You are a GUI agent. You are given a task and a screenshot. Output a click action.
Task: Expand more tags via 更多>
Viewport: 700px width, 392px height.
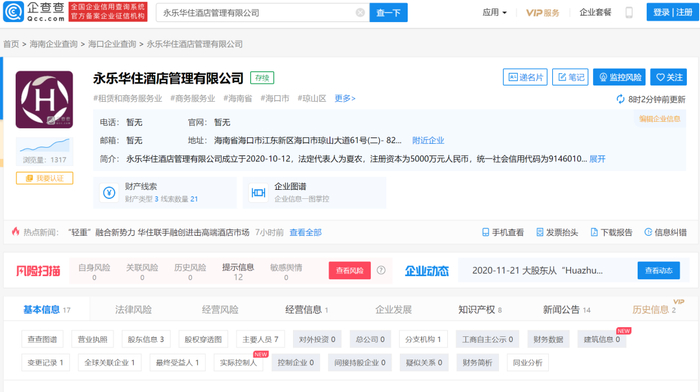tap(345, 98)
